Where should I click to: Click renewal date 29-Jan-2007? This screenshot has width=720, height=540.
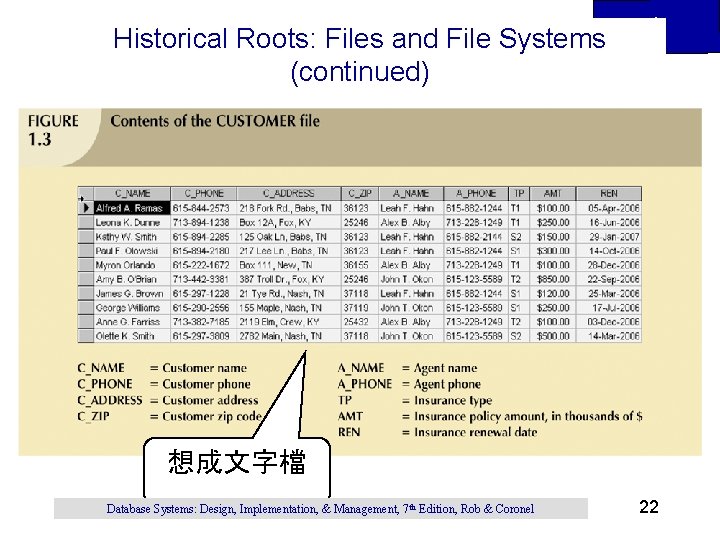pyautogui.click(x=614, y=236)
